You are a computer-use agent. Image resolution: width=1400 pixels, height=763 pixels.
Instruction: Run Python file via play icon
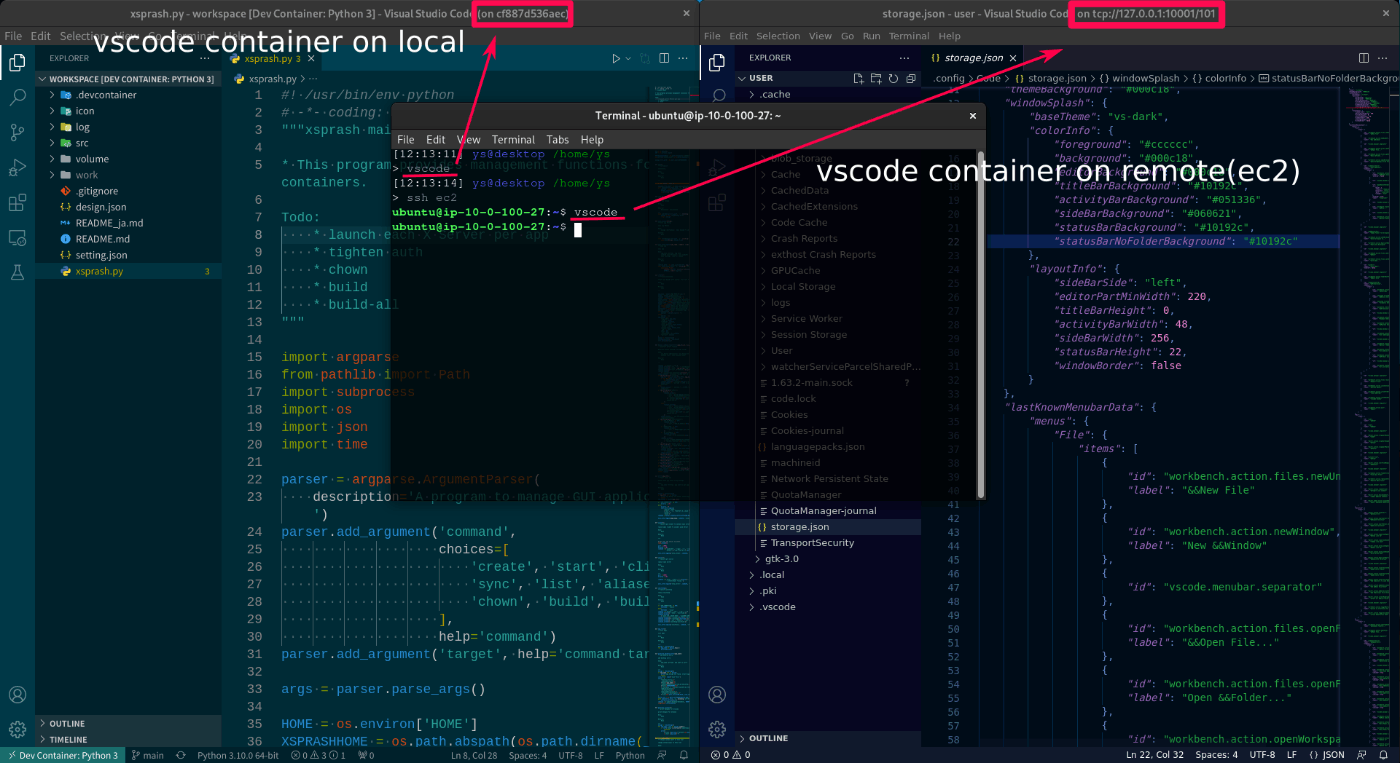click(617, 59)
